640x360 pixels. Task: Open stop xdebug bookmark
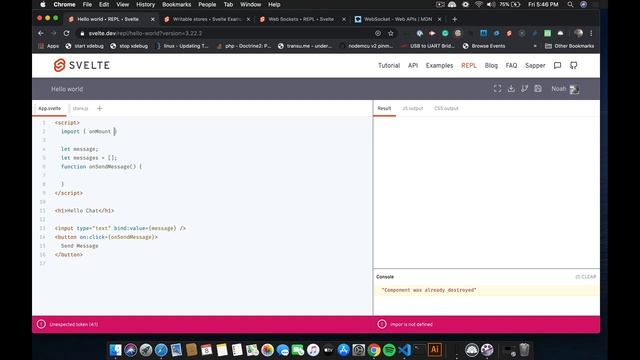(x=129, y=46)
